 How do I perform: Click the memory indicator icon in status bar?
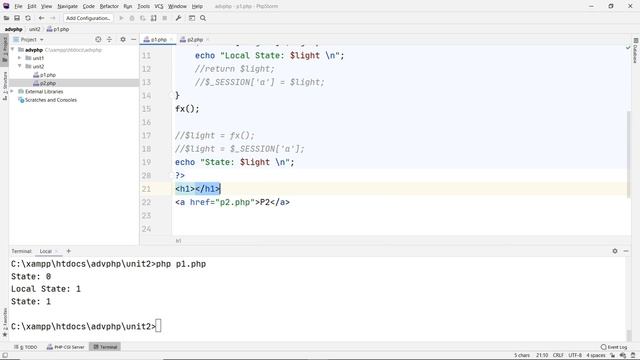pyautogui.click(x=633, y=356)
